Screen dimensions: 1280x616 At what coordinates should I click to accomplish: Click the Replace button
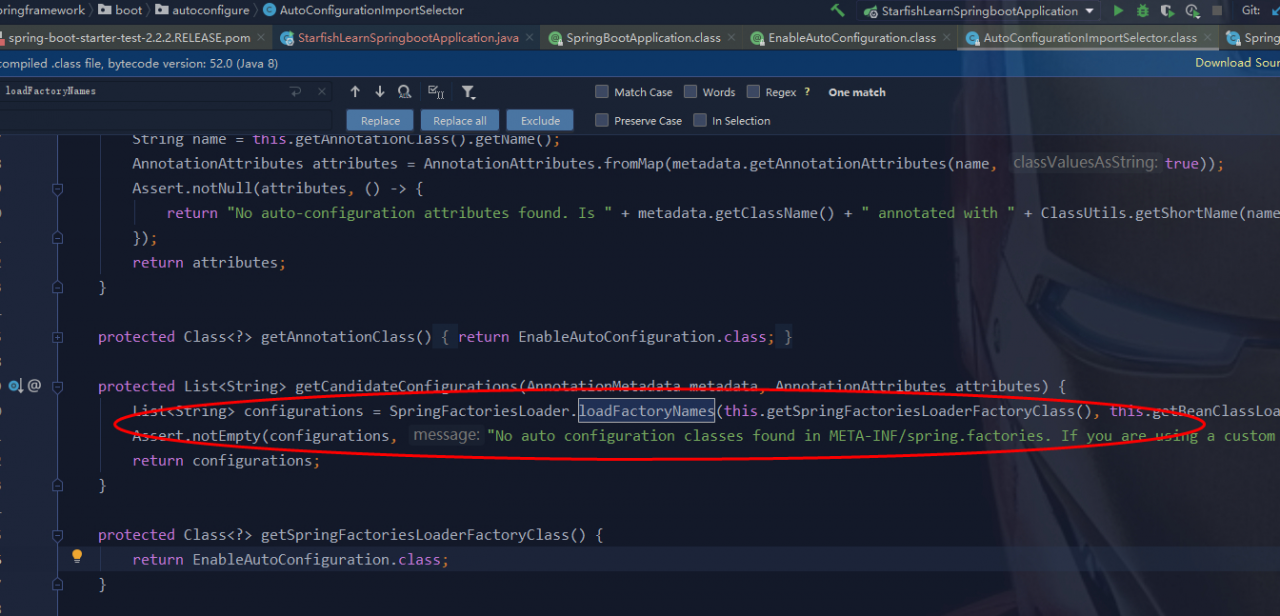[x=380, y=120]
